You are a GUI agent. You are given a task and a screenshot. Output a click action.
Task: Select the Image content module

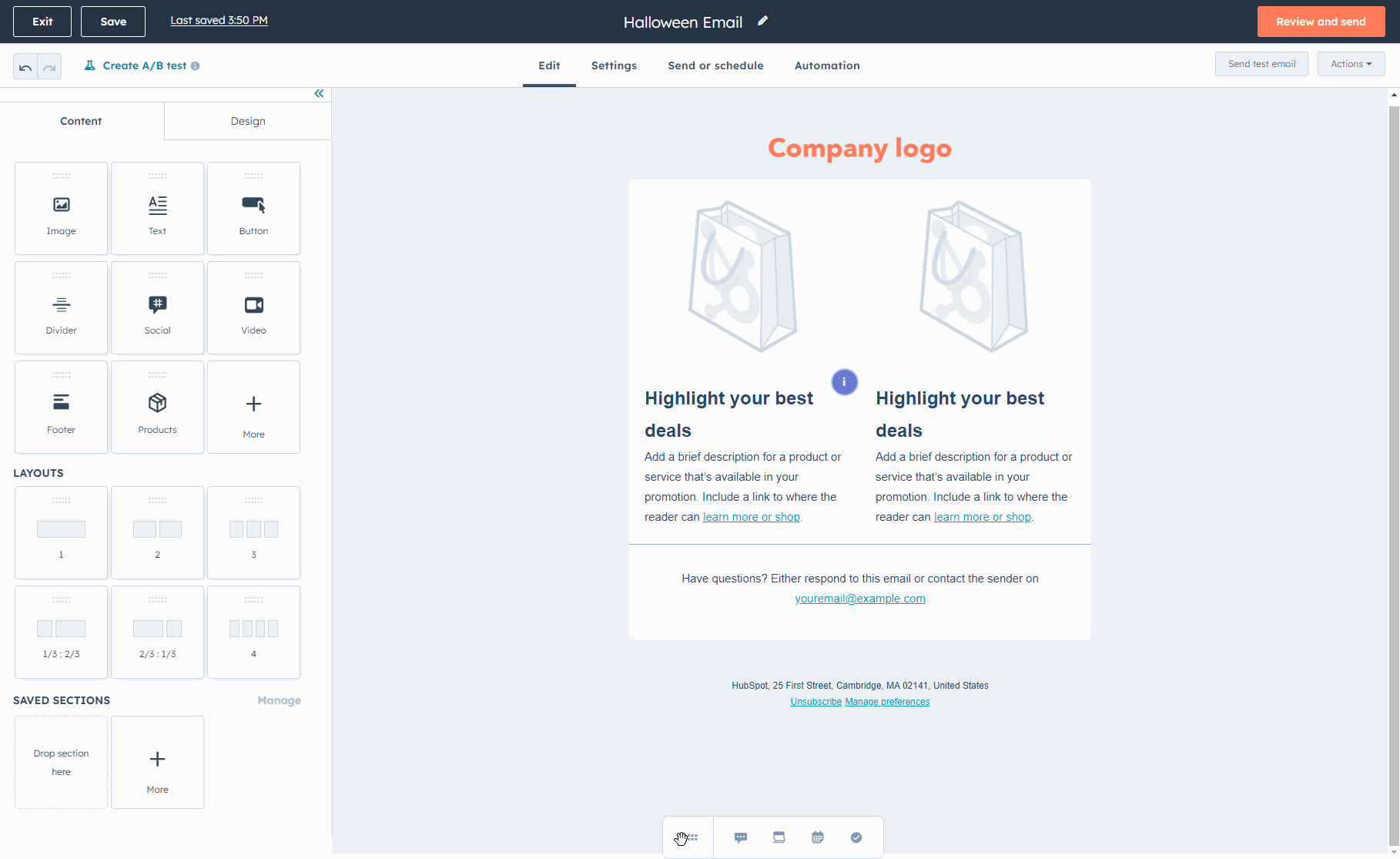61,208
